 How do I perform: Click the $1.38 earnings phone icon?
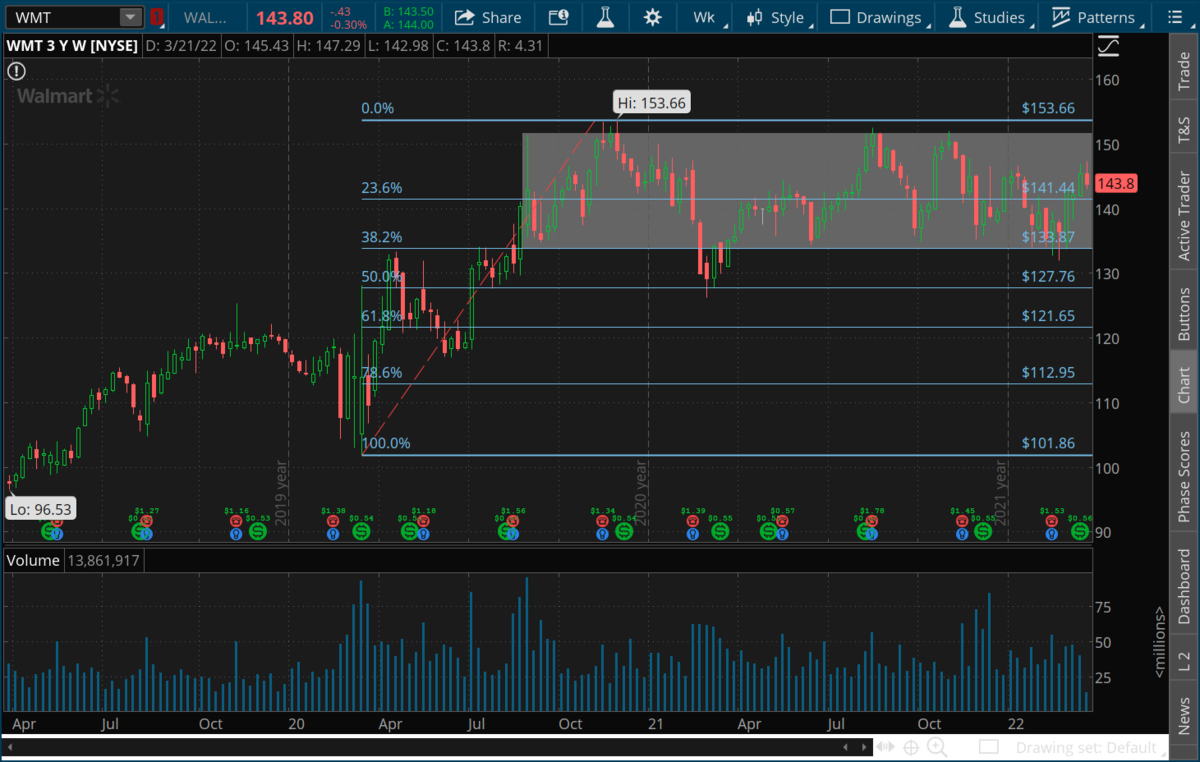332,520
